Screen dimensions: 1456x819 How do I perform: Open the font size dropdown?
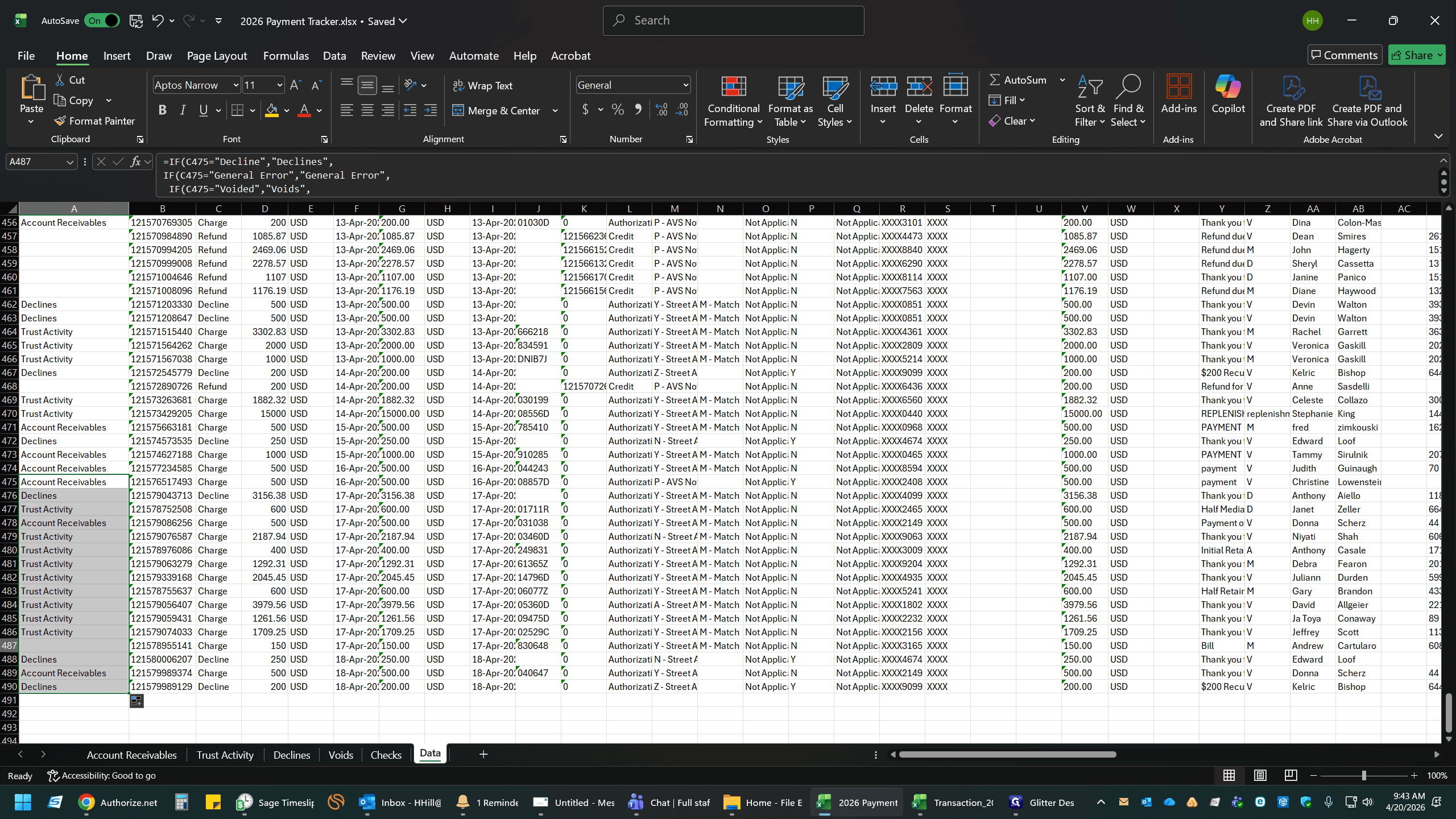point(279,85)
